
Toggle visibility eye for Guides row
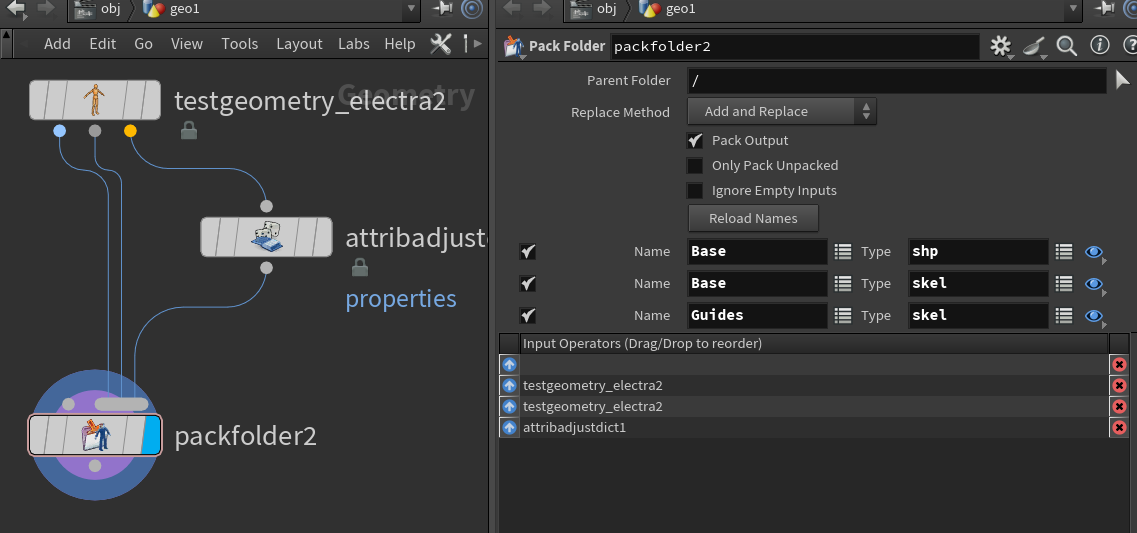pyautogui.click(x=1094, y=316)
